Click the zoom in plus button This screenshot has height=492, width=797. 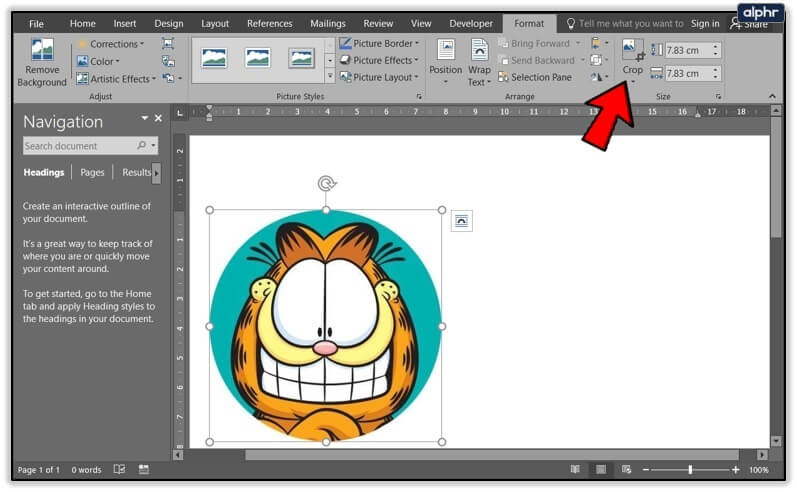[x=735, y=470]
